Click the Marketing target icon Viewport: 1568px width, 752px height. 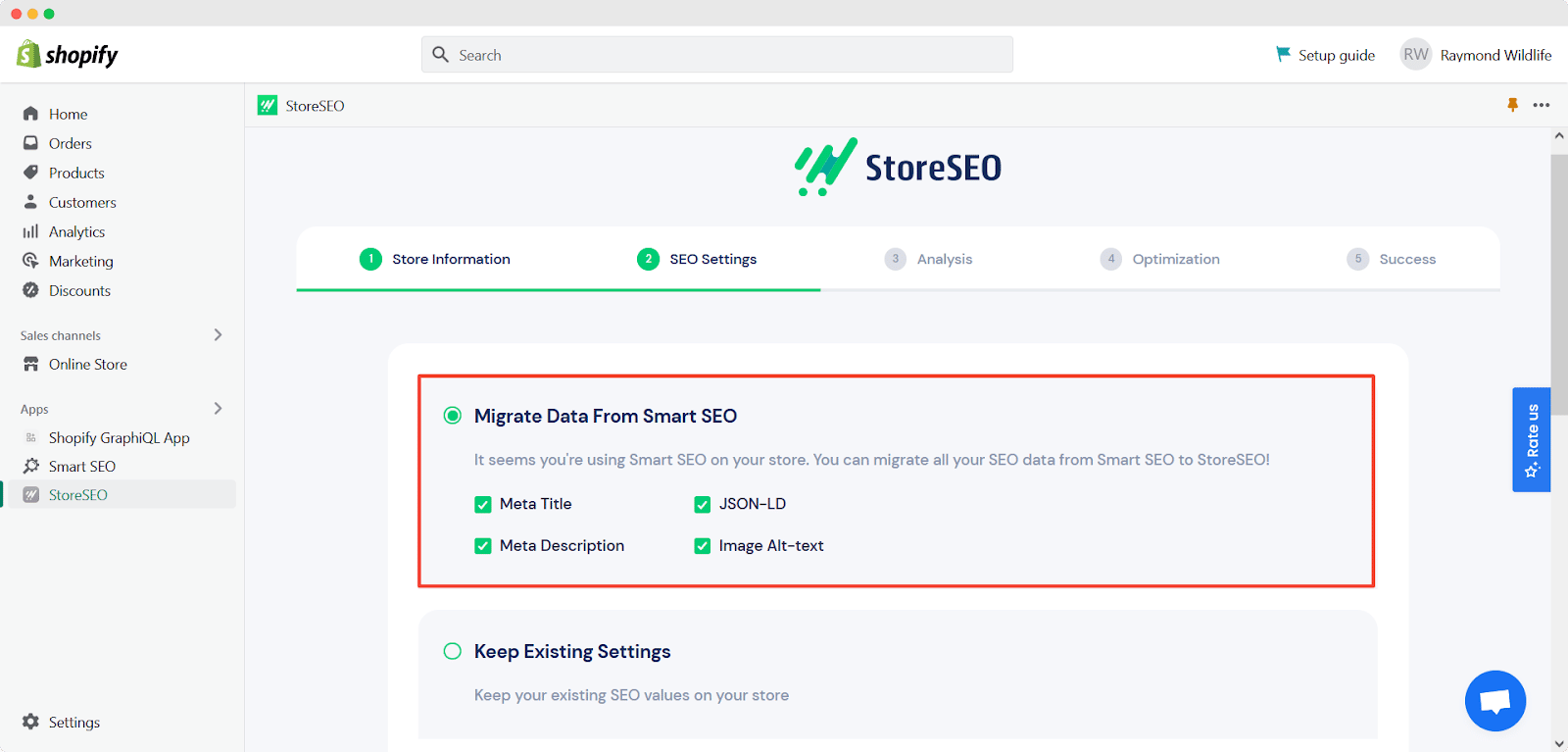(x=30, y=261)
